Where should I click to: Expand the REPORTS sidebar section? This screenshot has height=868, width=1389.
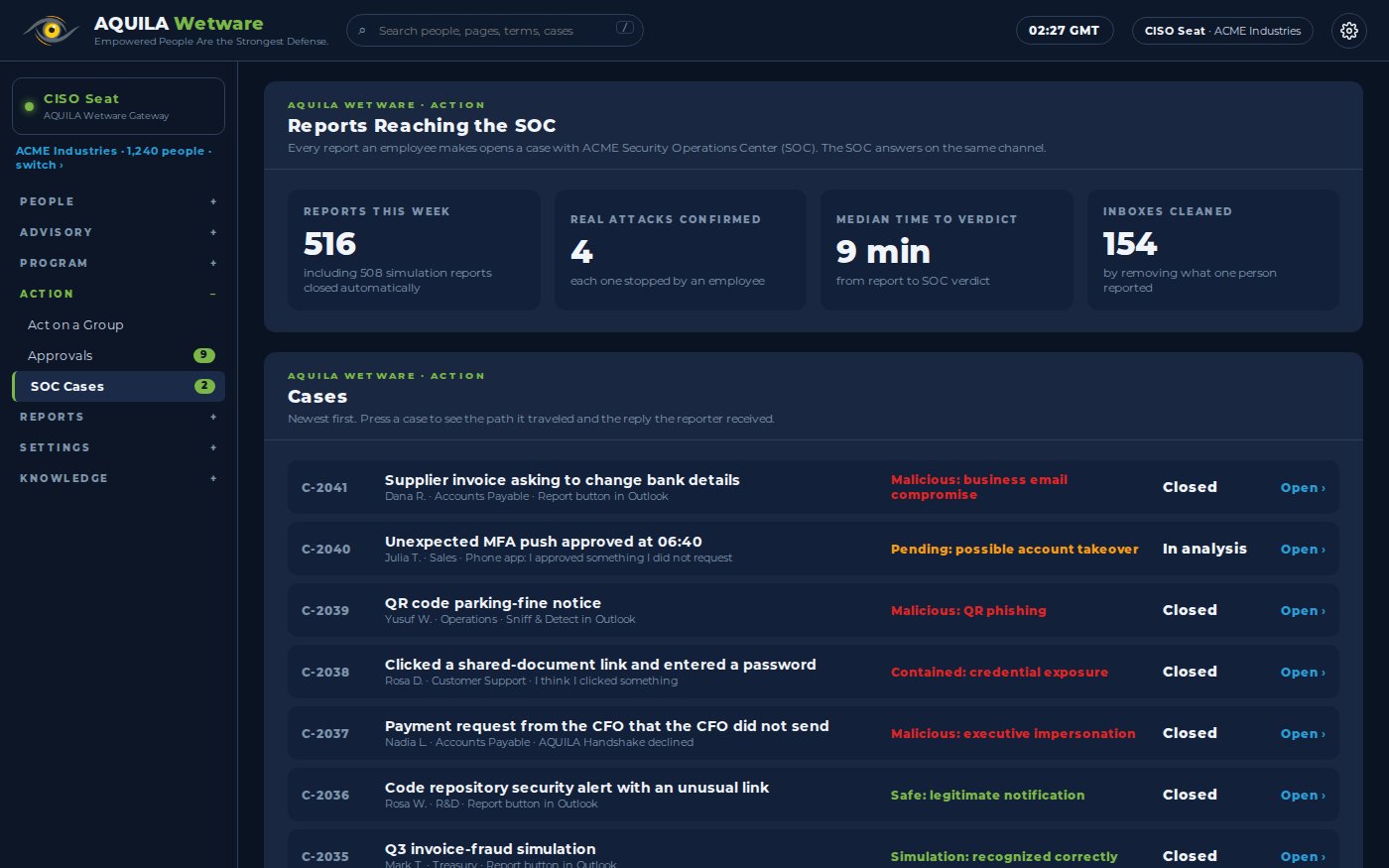119,417
